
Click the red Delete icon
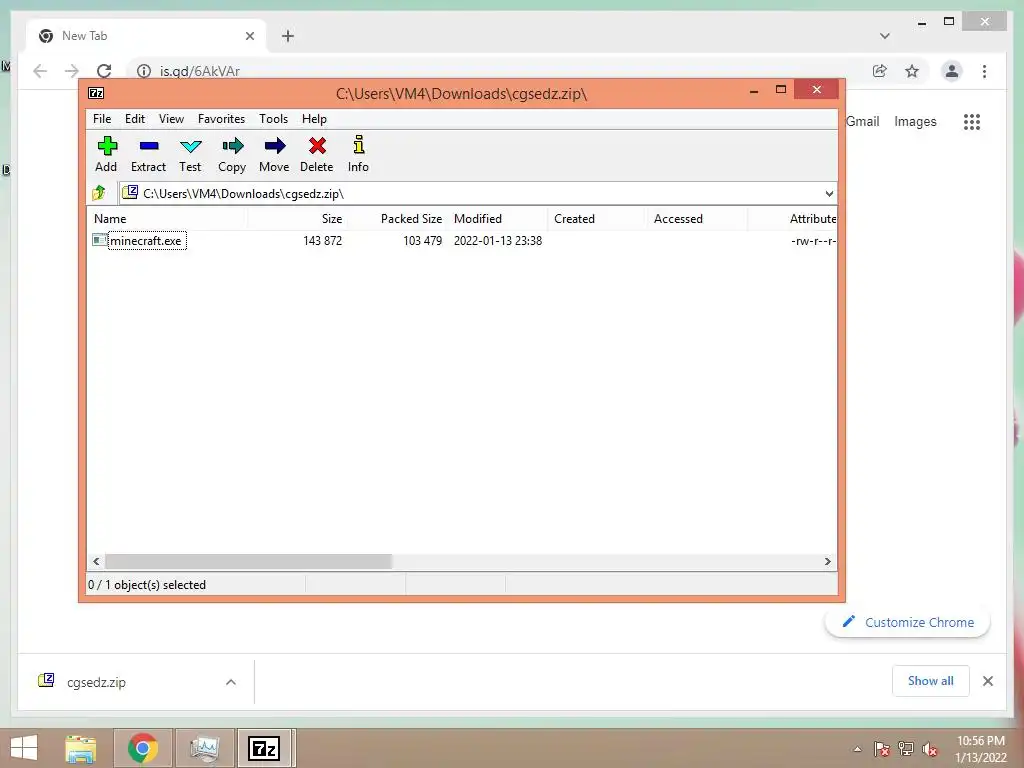click(317, 146)
